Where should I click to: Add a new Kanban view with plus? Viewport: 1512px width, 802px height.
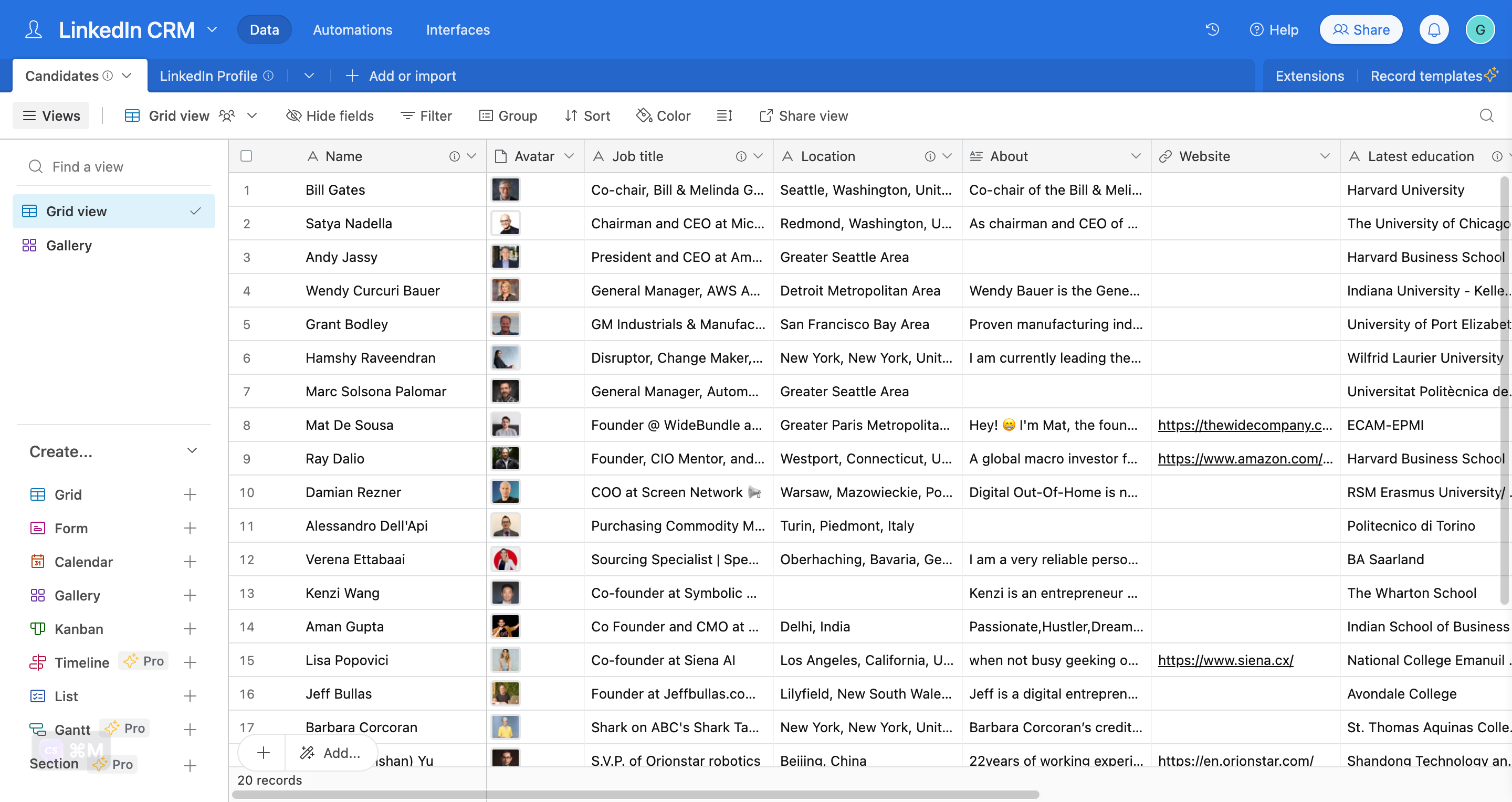click(x=190, y=629)
